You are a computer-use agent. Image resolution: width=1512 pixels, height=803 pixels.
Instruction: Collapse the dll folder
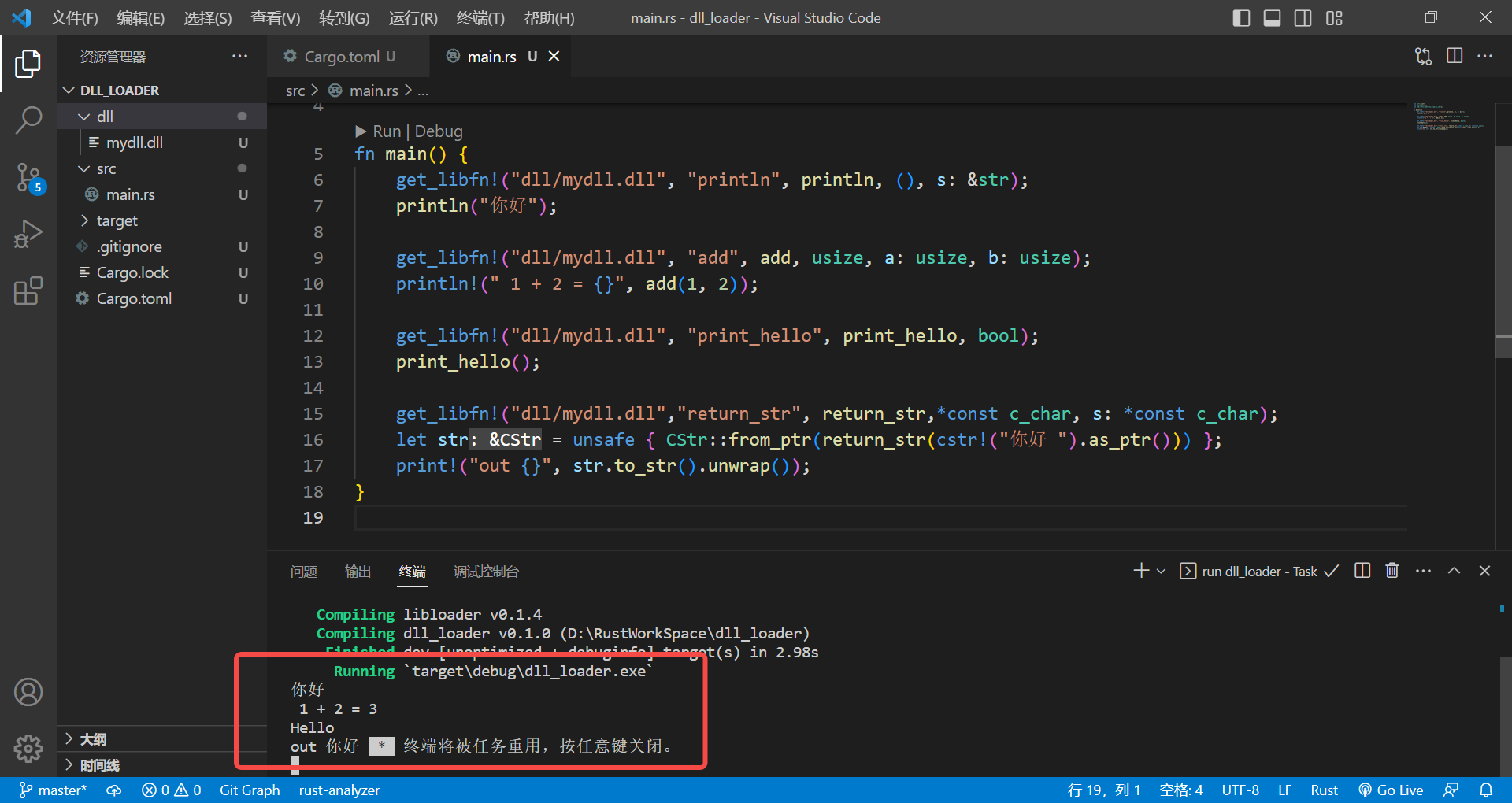pyautogui.click(x=83, y=117)
